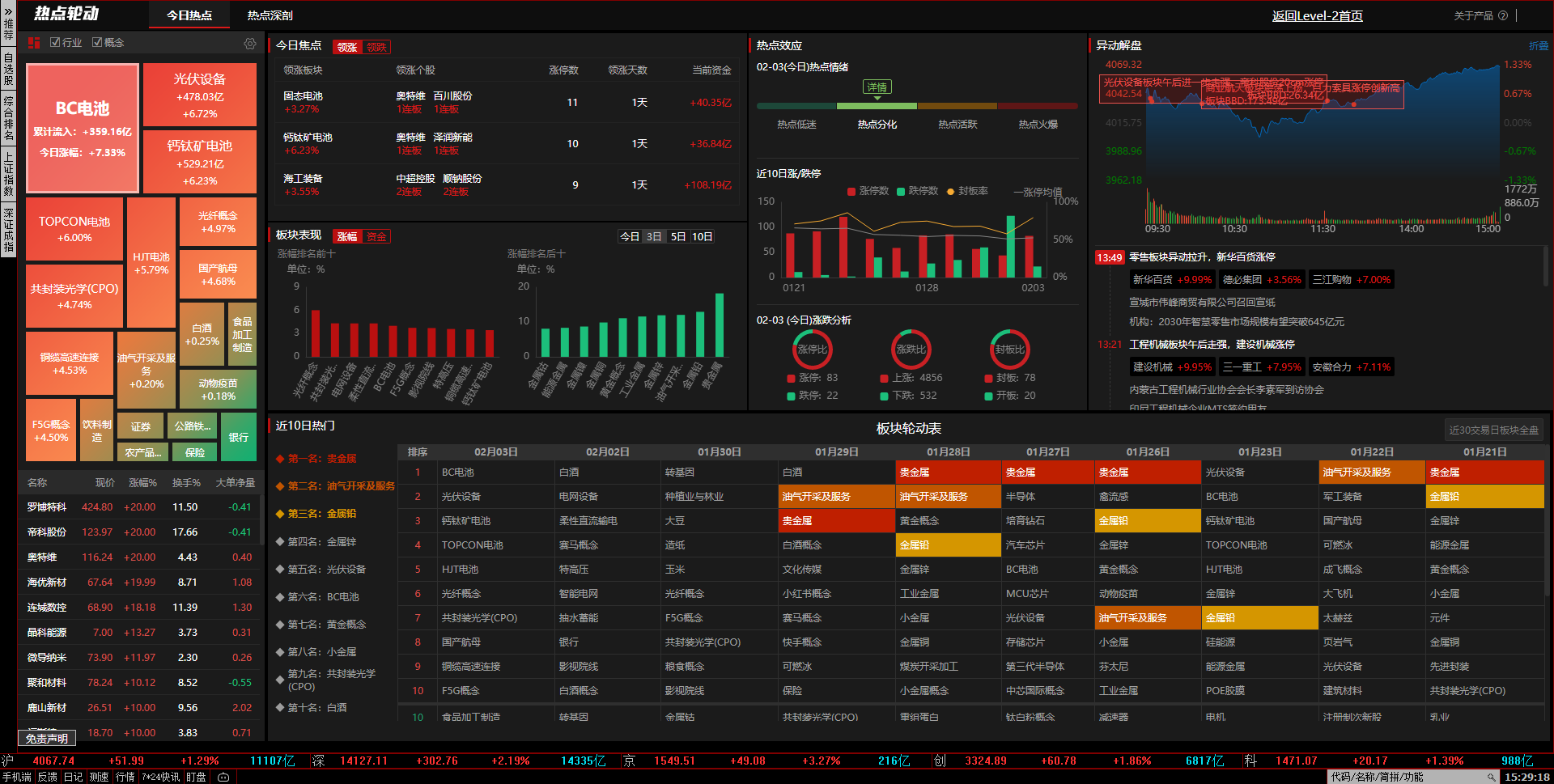Click the help icon beside 关于产品
This screenshot has width=1554, height=784.
point(1503,15)
